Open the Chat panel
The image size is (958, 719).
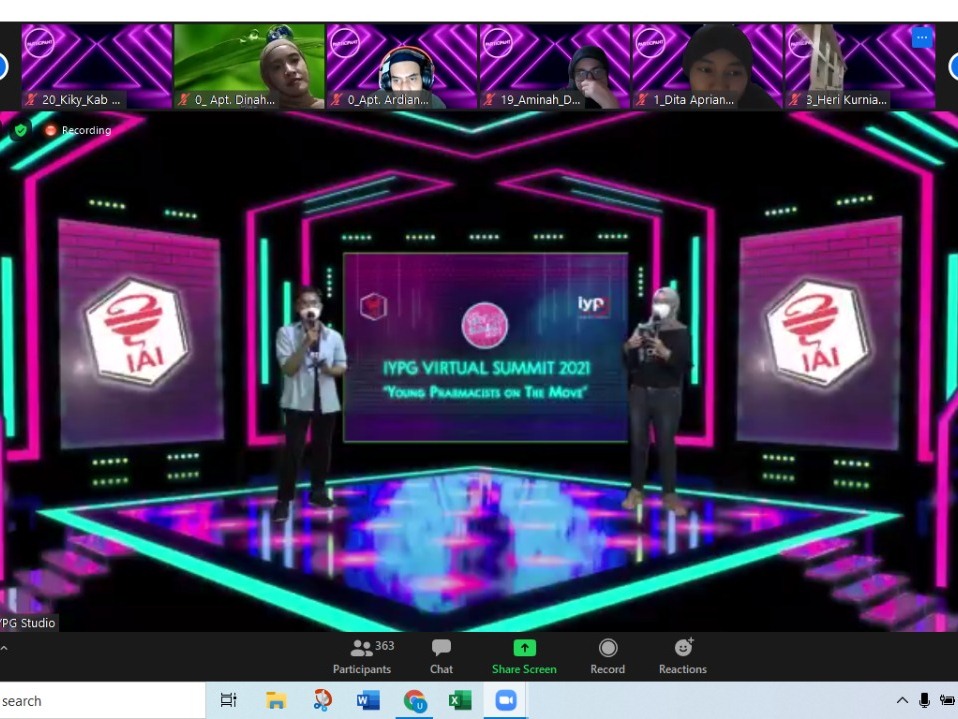click(441, 656)
